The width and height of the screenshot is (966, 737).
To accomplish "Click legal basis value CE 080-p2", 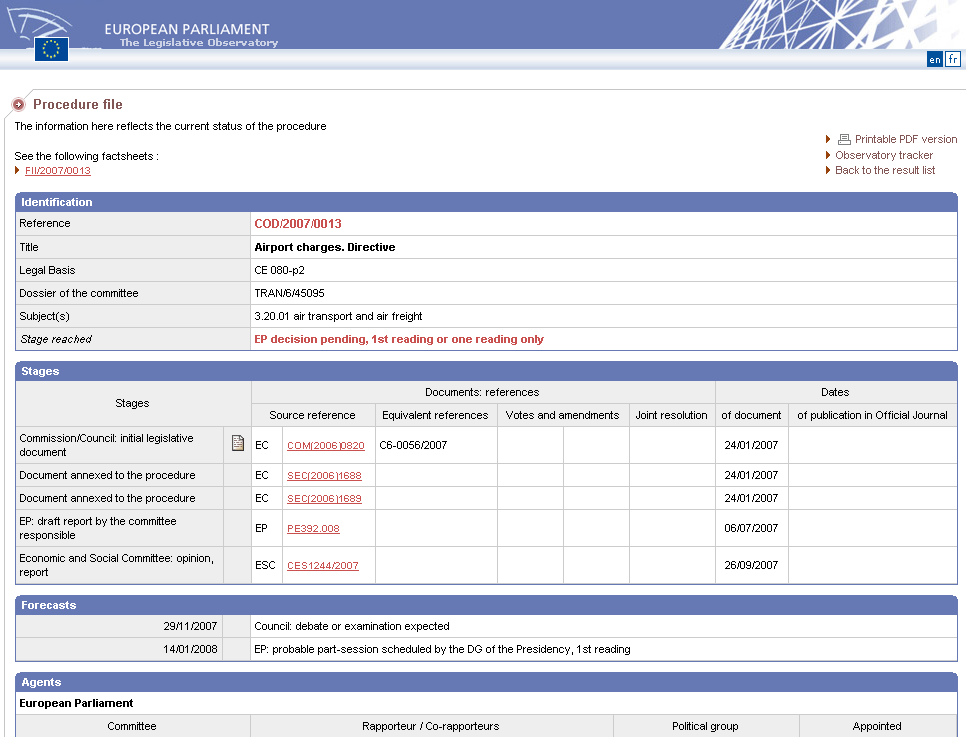I will pyautogui.click(x=279, y=270).
